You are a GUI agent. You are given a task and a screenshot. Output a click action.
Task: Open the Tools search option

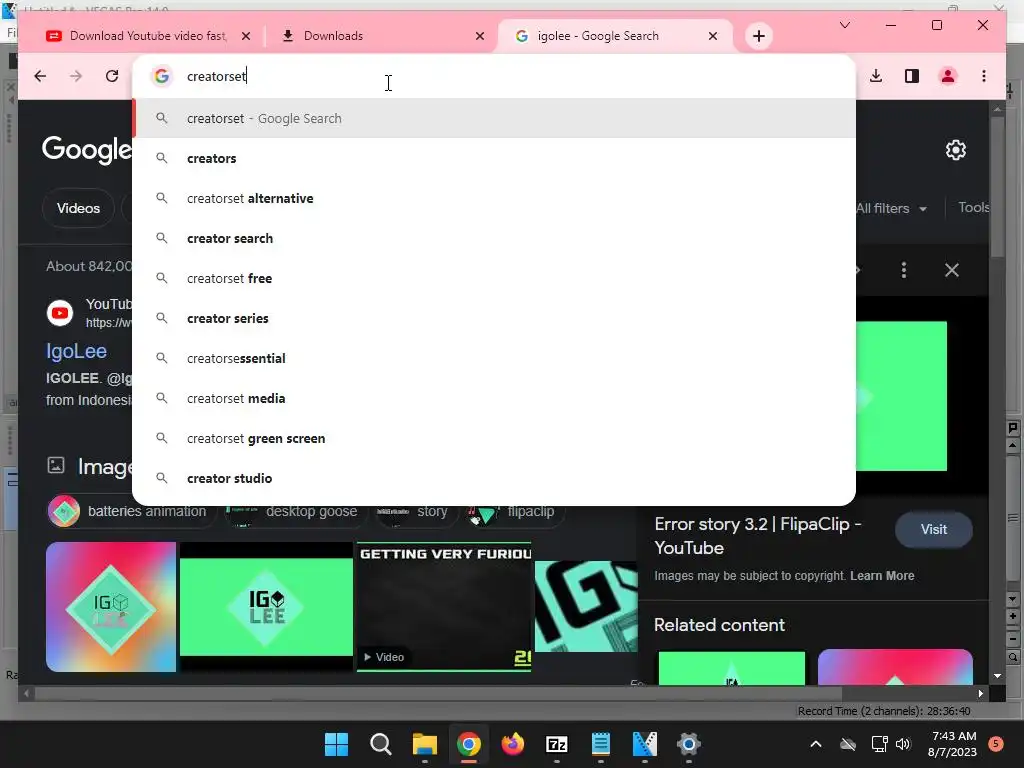click(x=973, y=208)
